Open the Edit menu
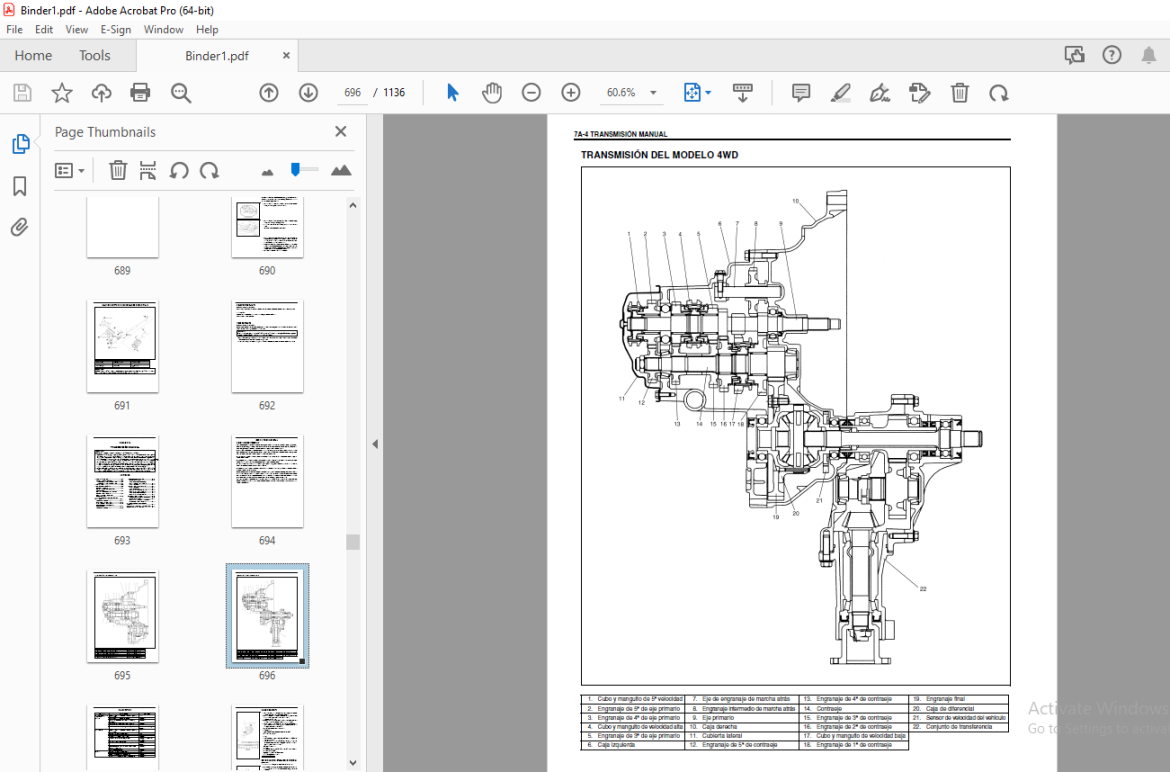Viewport: 1170px width, 772px height. point(44,29)
